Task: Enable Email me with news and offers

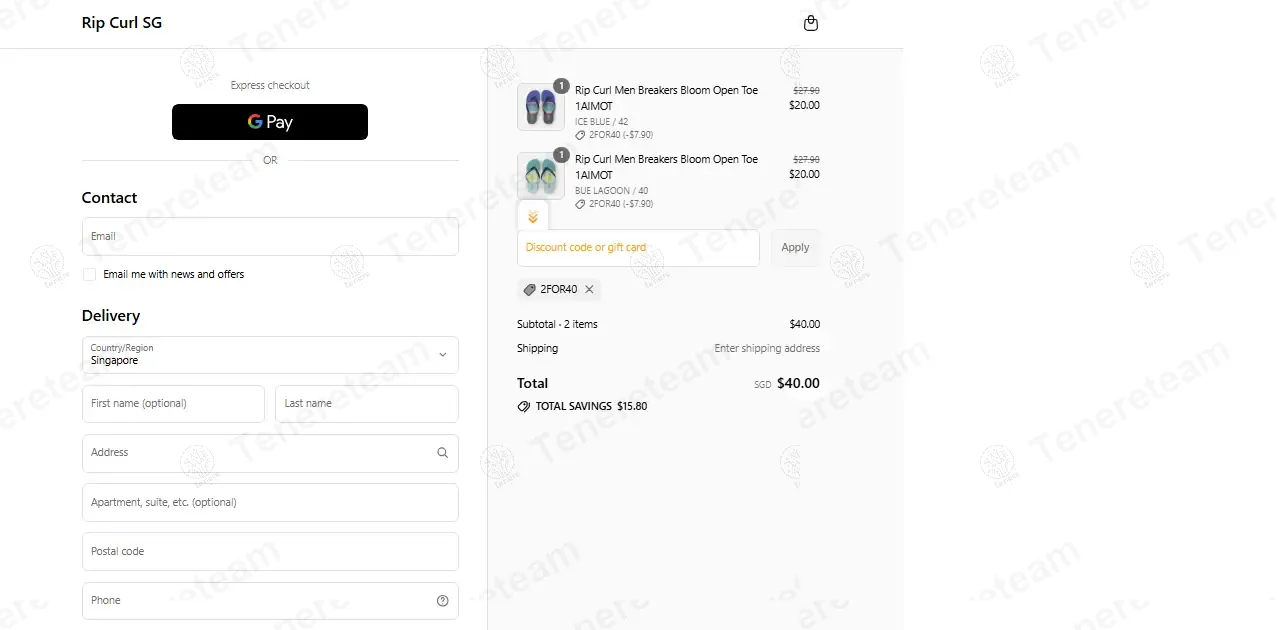Action: [90, 274]
